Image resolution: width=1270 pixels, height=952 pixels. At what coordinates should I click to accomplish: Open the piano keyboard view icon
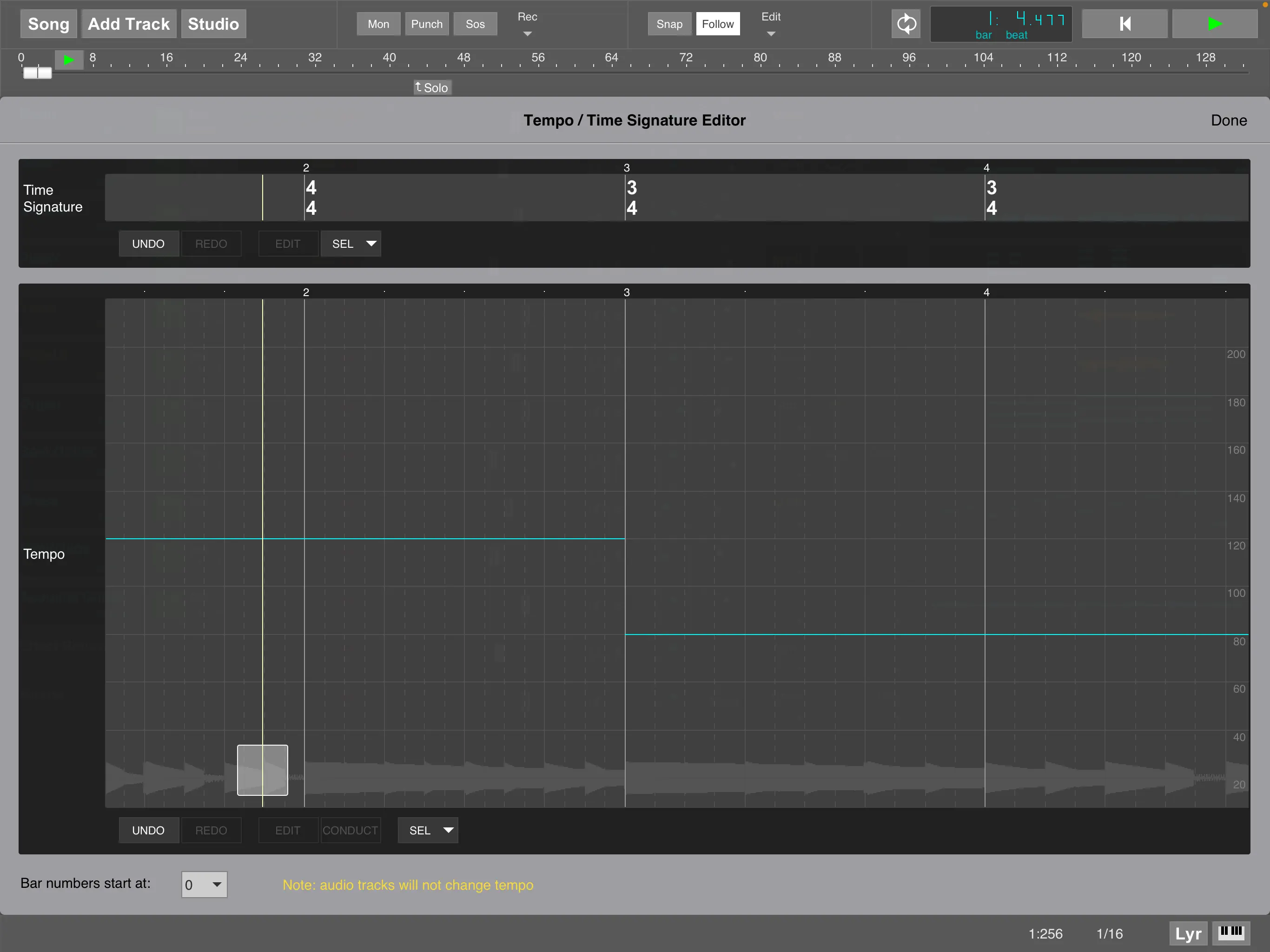[1230, 933]
